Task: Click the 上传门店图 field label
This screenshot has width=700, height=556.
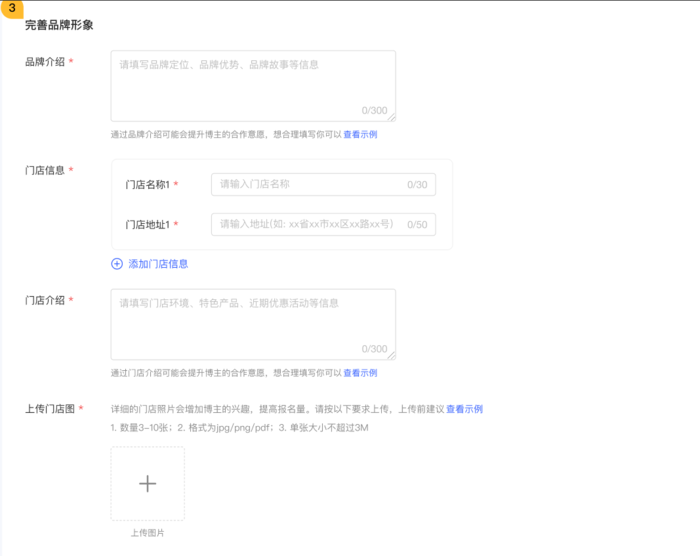Action: click(49, 409)
